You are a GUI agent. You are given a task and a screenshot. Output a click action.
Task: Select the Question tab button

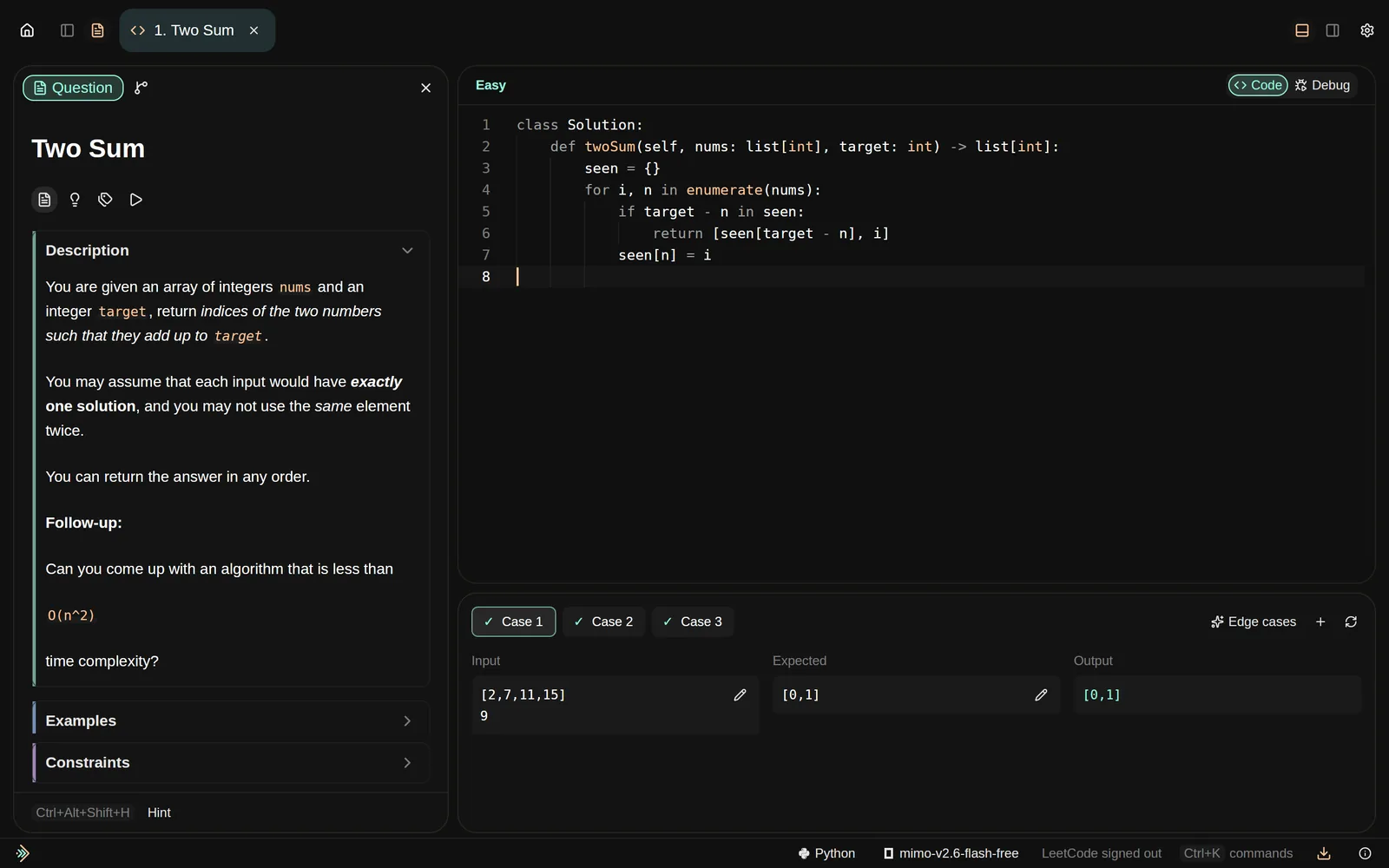pos(73,88)
